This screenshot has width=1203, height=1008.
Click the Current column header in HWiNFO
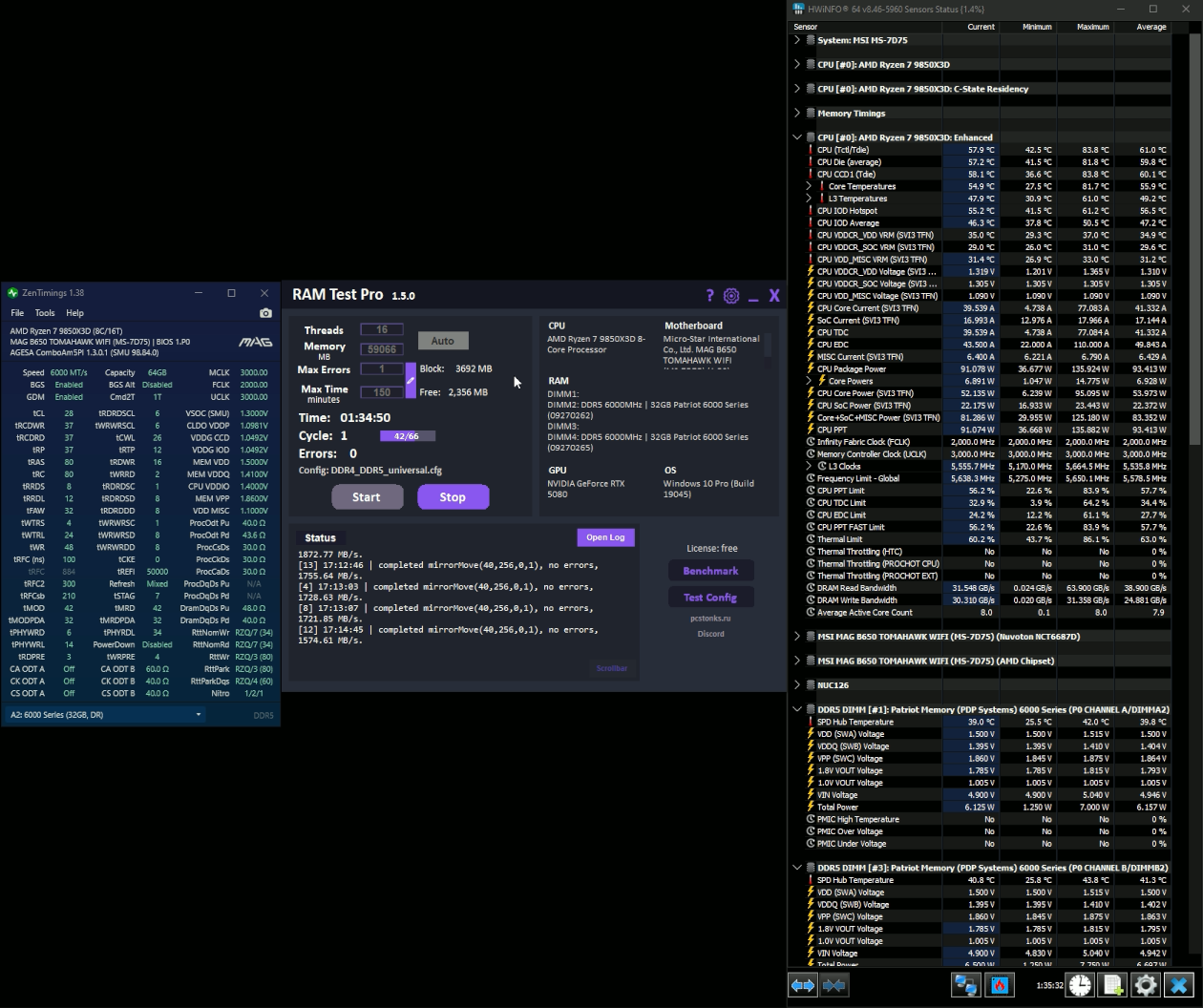969,27
